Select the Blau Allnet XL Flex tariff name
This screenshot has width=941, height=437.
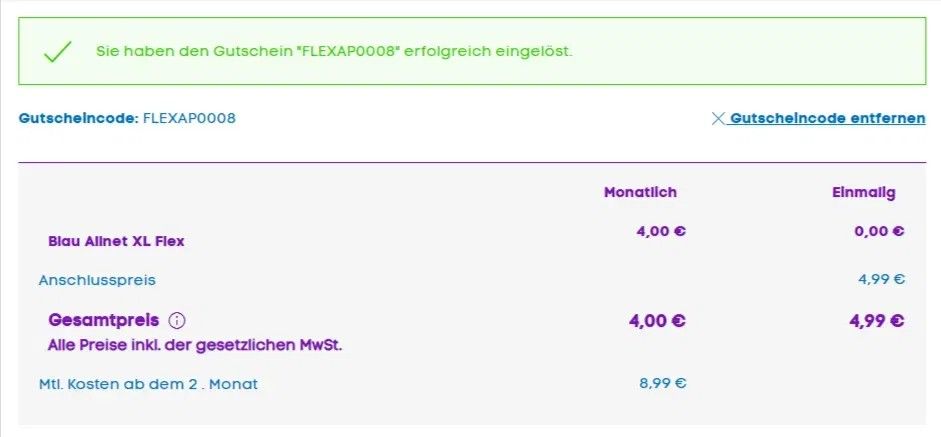116,241
